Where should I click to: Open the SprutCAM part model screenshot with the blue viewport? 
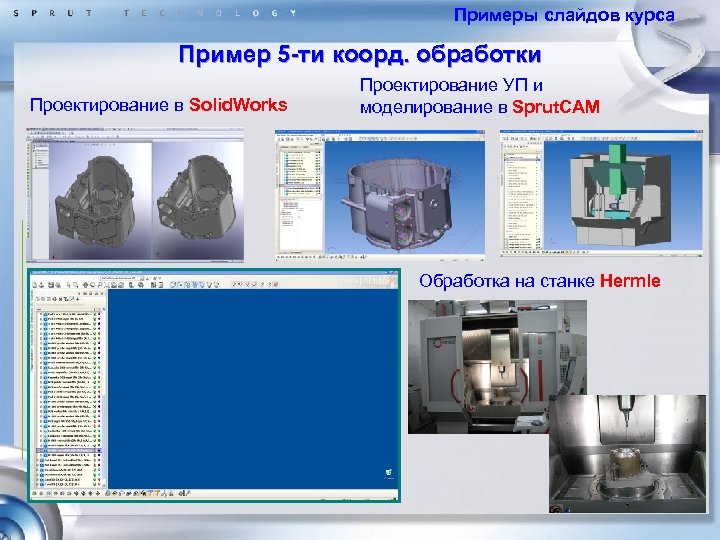click(380, 195)
